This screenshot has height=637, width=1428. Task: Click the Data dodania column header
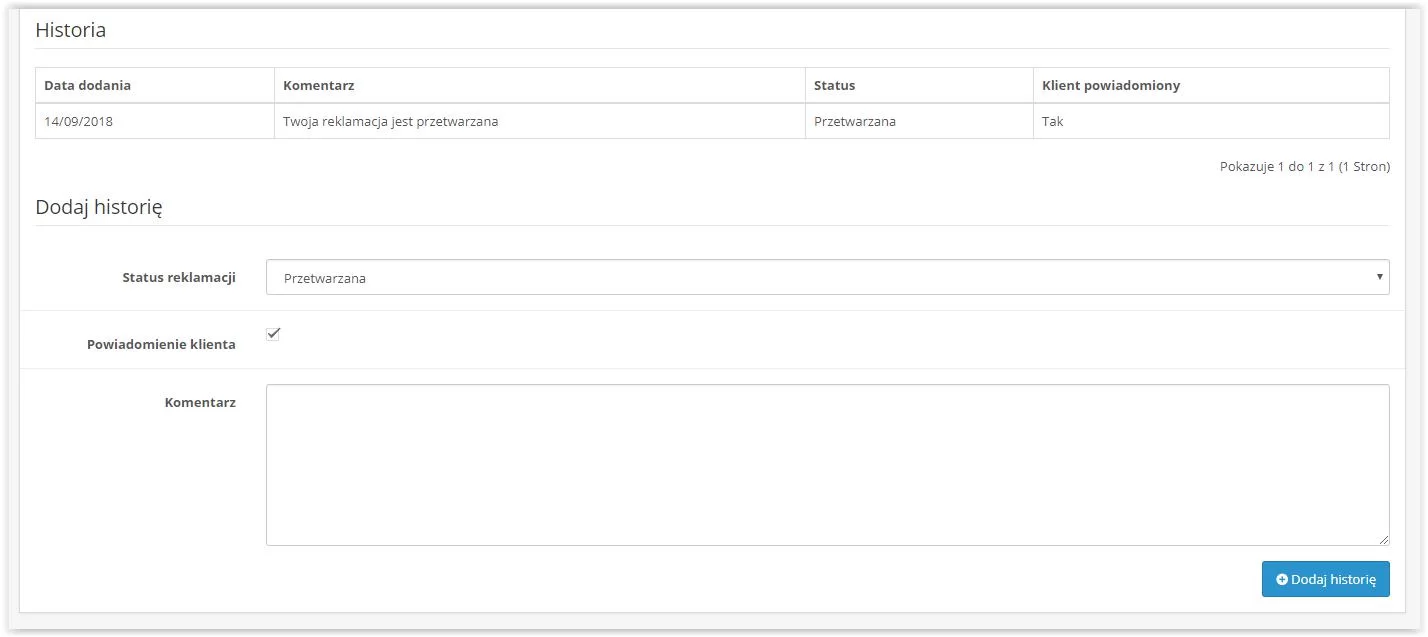[x=87, y=85]
